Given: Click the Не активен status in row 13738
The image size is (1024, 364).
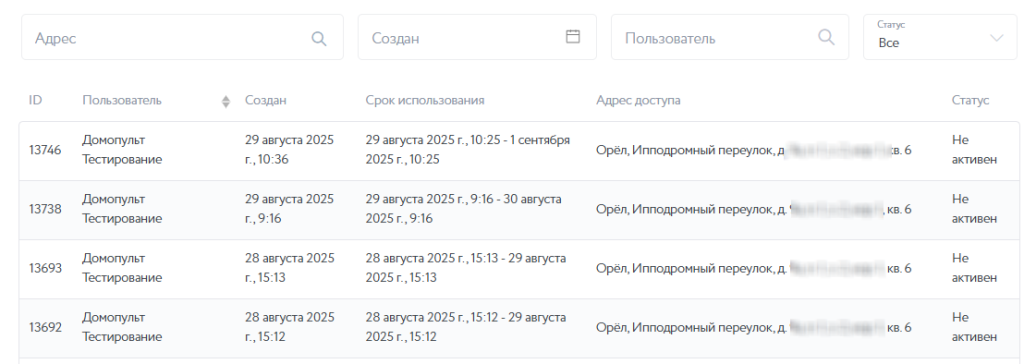Looking at the screenshot, I should (x=974, y=209).
